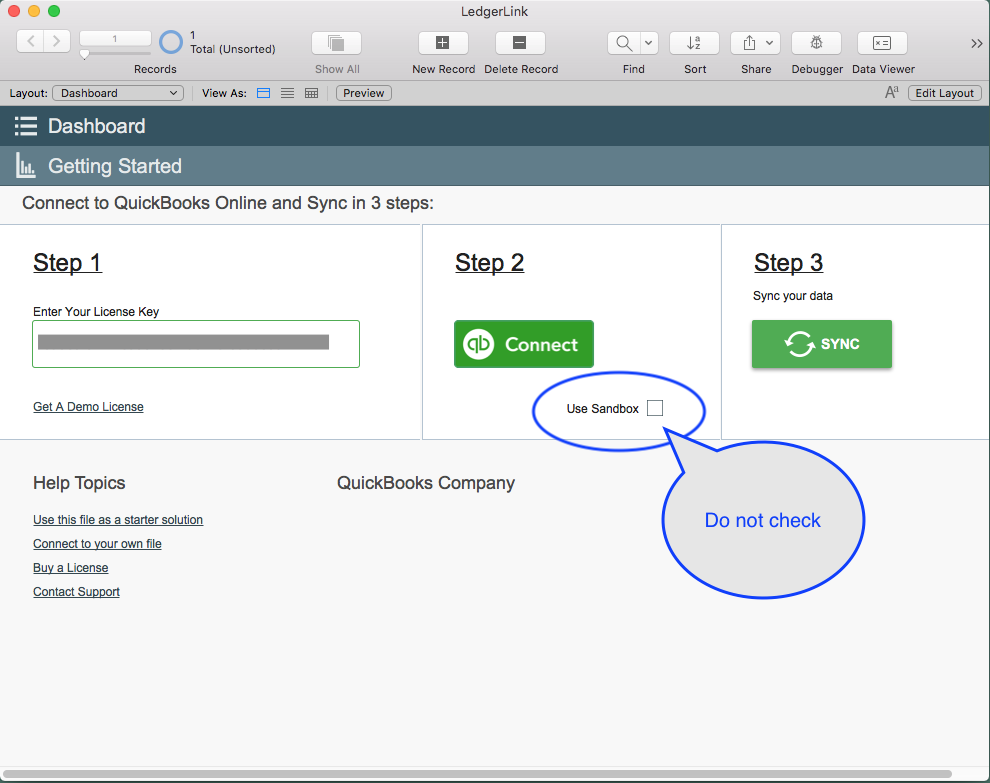Click the QuickBooks Company heading
990x783 pixels.
pos(426,483)
